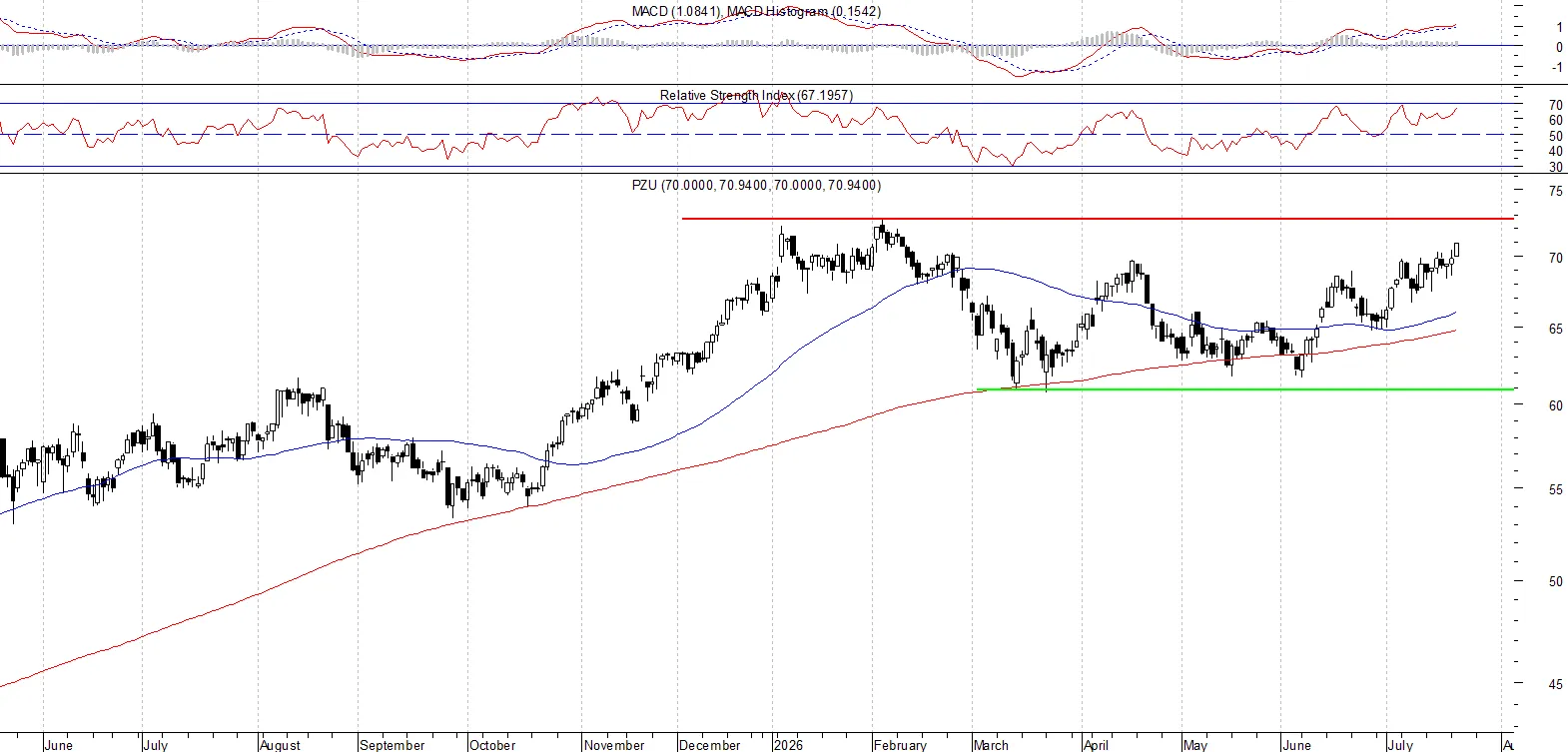Click the October month label
The width and height of the screenshot is (1568, 752).
click(x=492, y=745)
